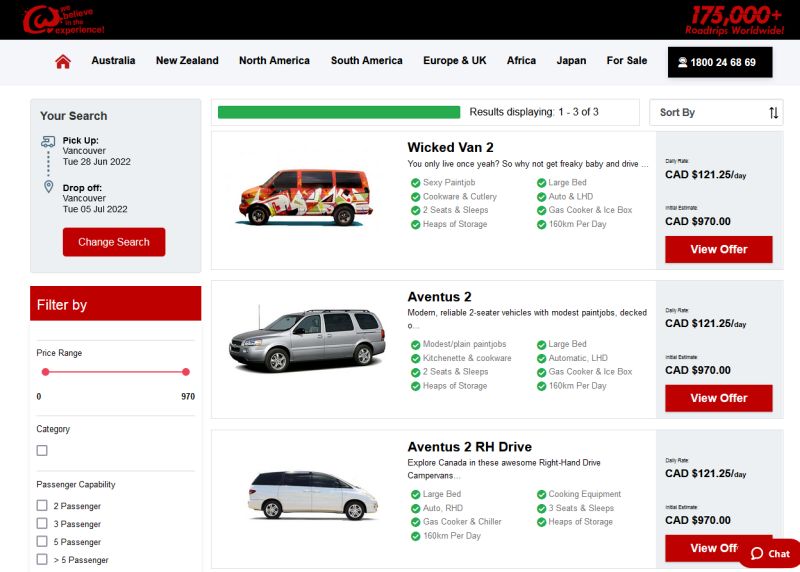Click the Filter by header

[116, 304]
